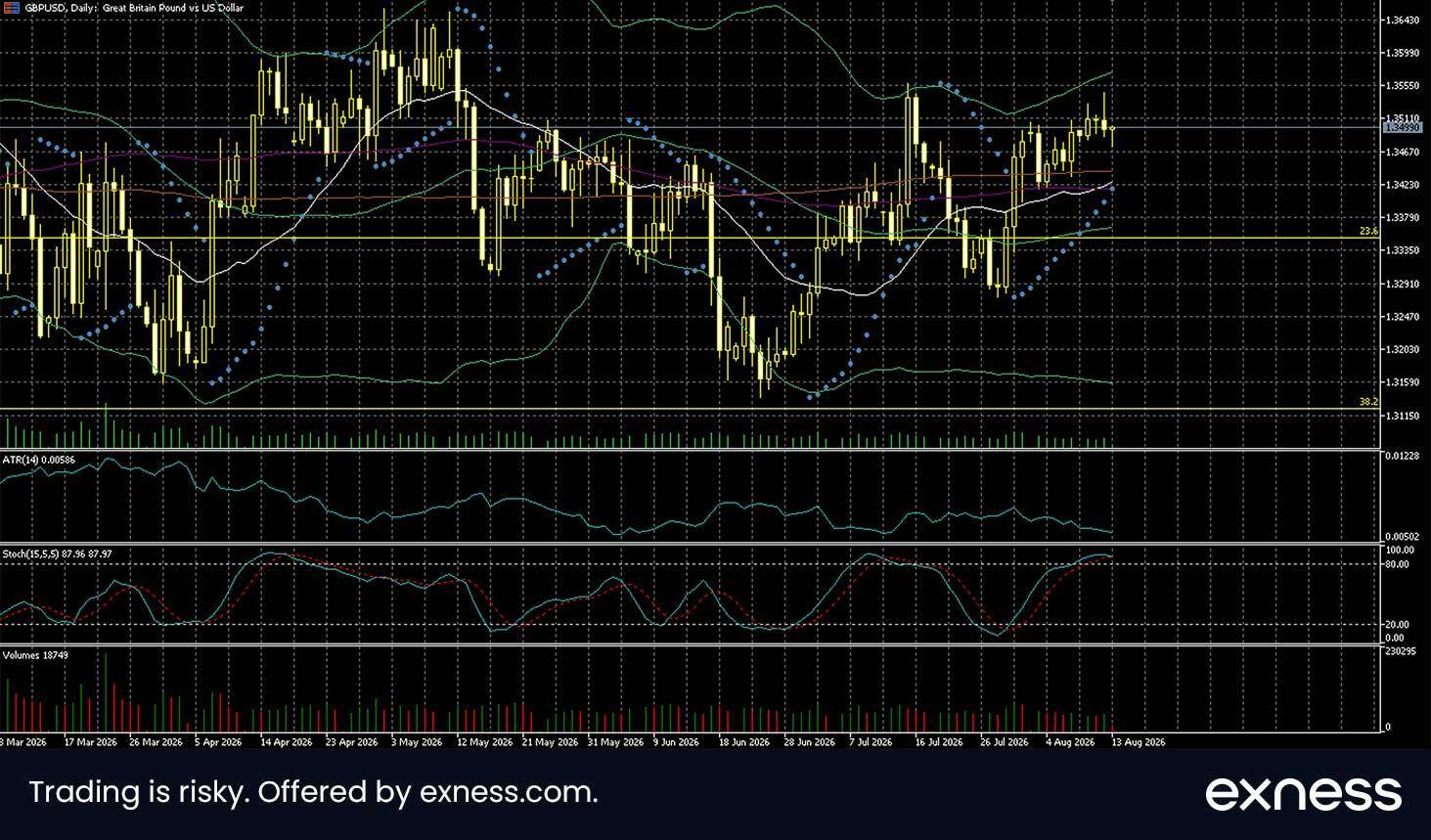Click the 'Trading is risky. Offered by exness.com.' disclaimer

pyautogui.click(x=314, y=792)
